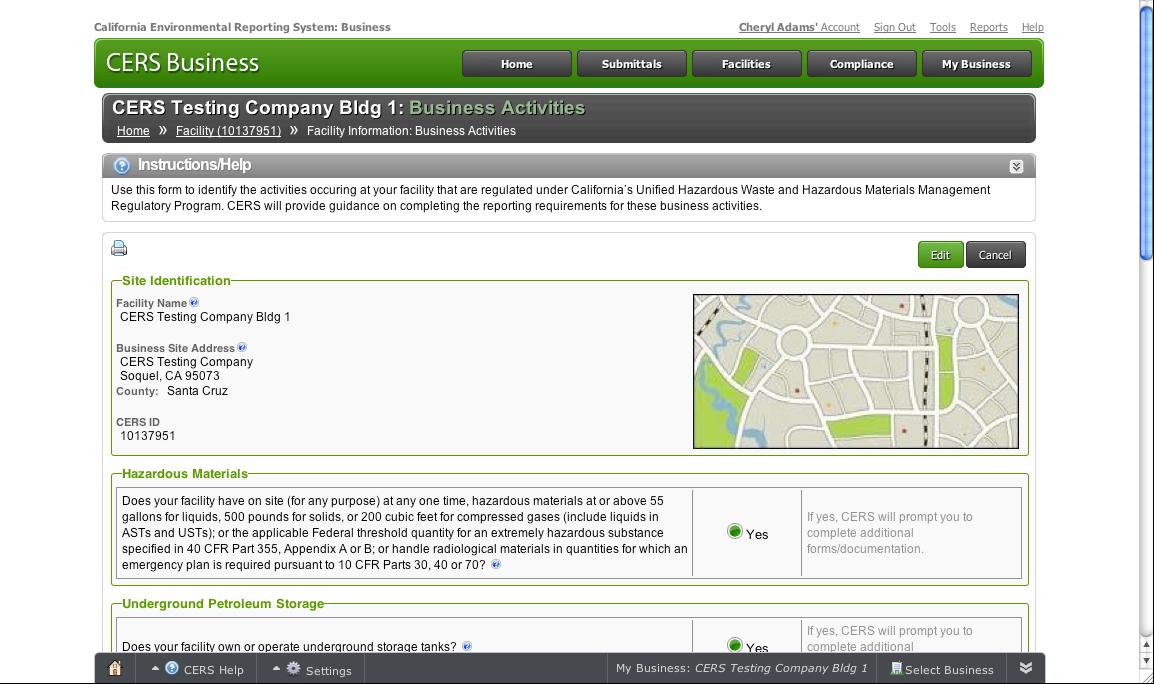Open help tooltip next to Business Site Address
Screen dimensions: 1154x684
(x=241, y=347)
